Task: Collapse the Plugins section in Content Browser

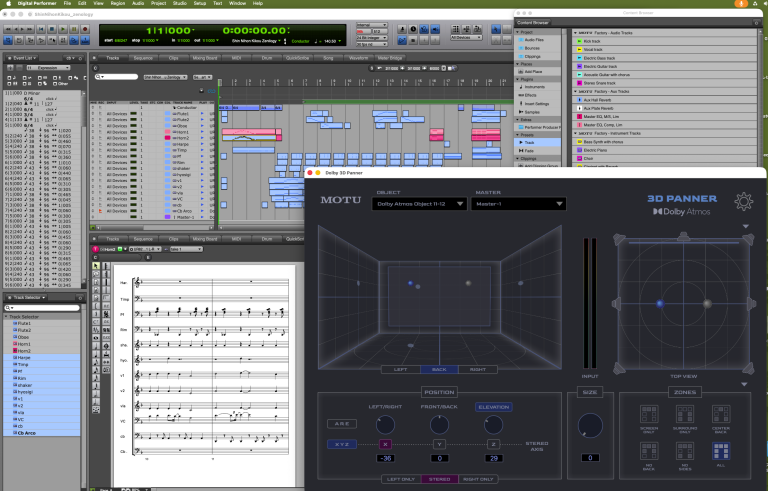Action: 518,79
